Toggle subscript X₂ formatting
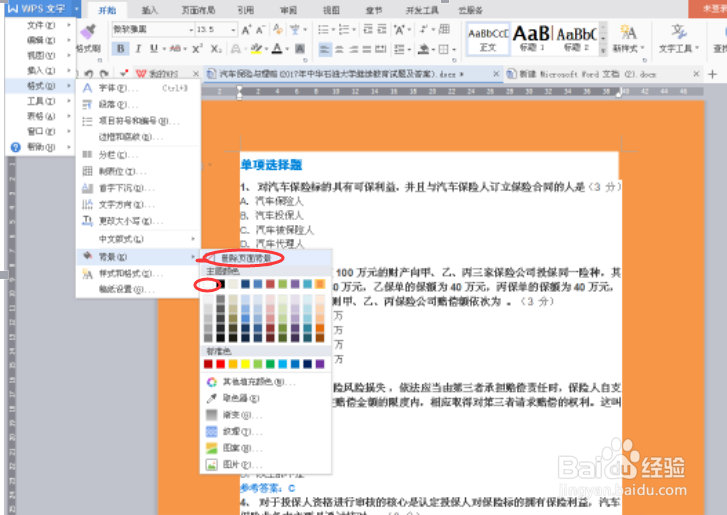The width and height of the screenshot is (727, 515). (216, 49)
